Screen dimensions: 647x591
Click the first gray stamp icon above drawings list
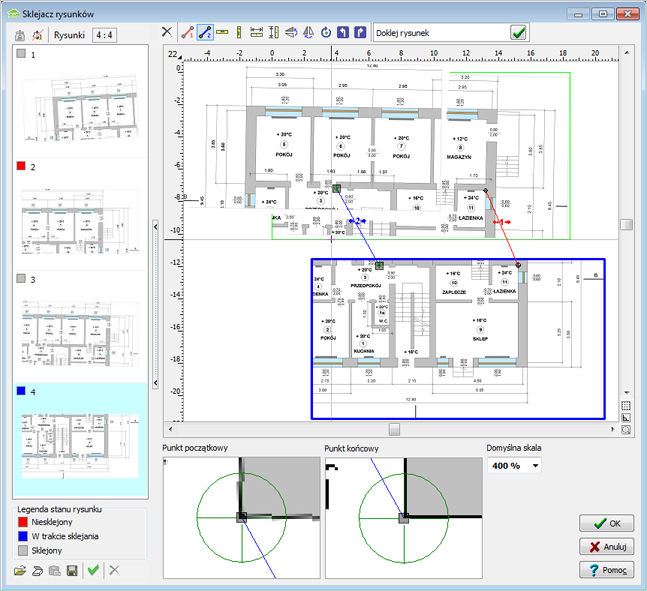pos(20,35)
